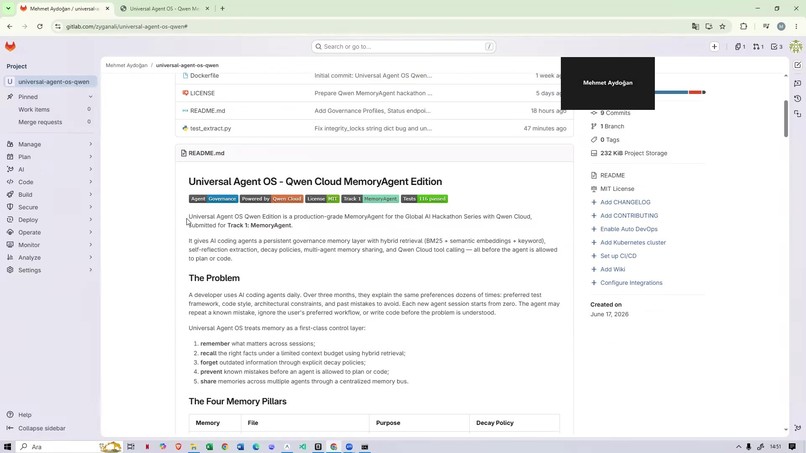Screen dimensions: 806x453
Task: Expand the Build sidebar menu
Action: [49, 194]
